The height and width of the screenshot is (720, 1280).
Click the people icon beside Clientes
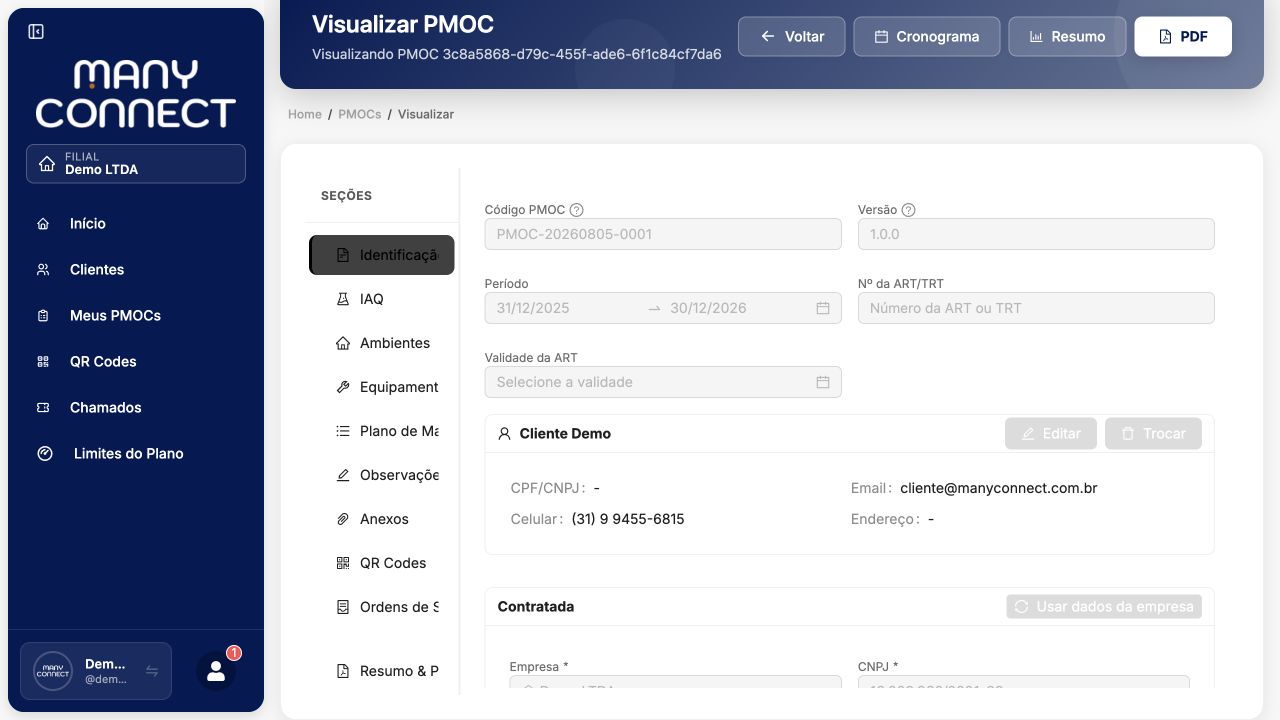[43, 270]
